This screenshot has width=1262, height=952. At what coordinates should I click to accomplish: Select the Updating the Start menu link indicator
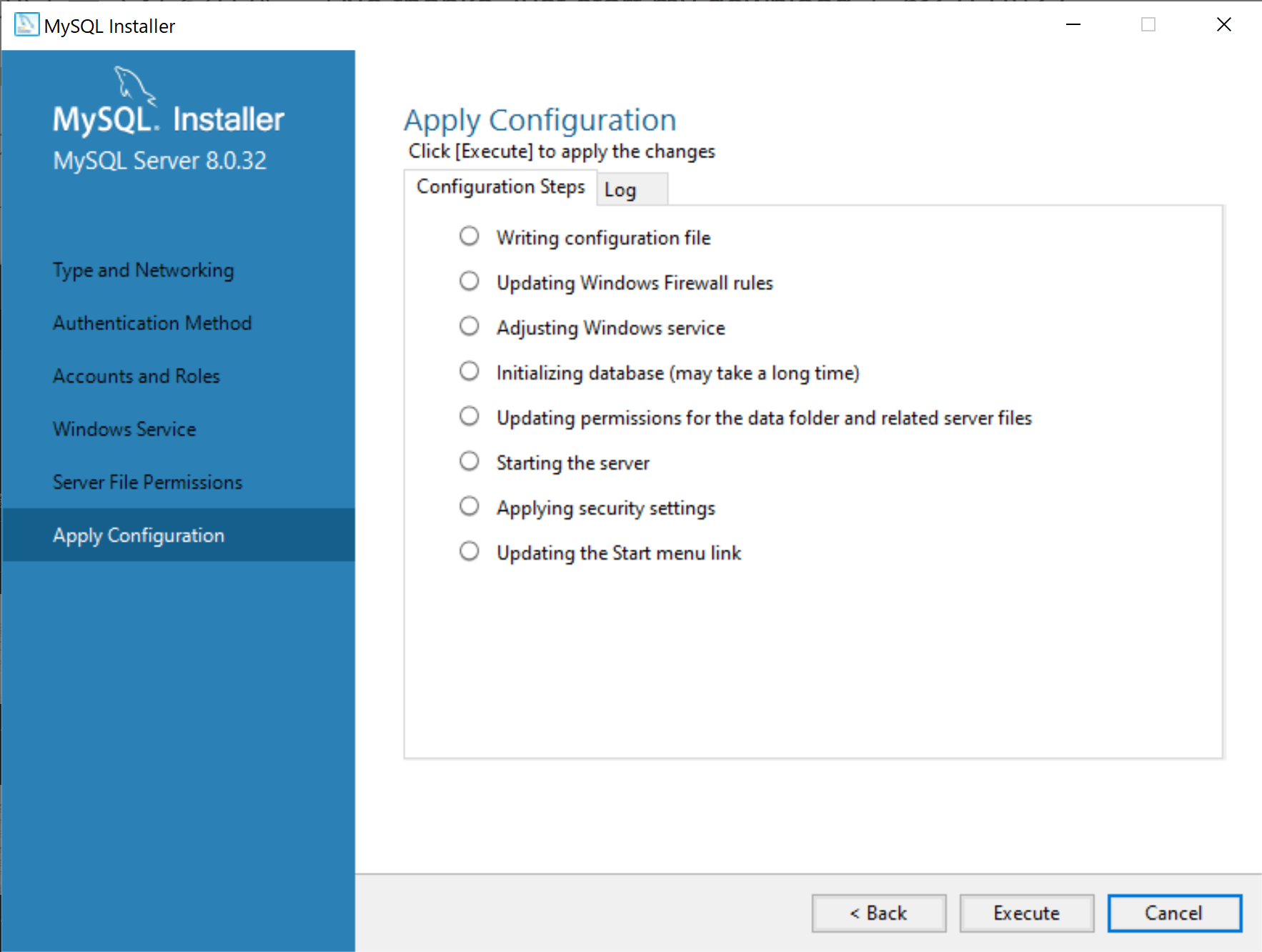tap(469, 550)
